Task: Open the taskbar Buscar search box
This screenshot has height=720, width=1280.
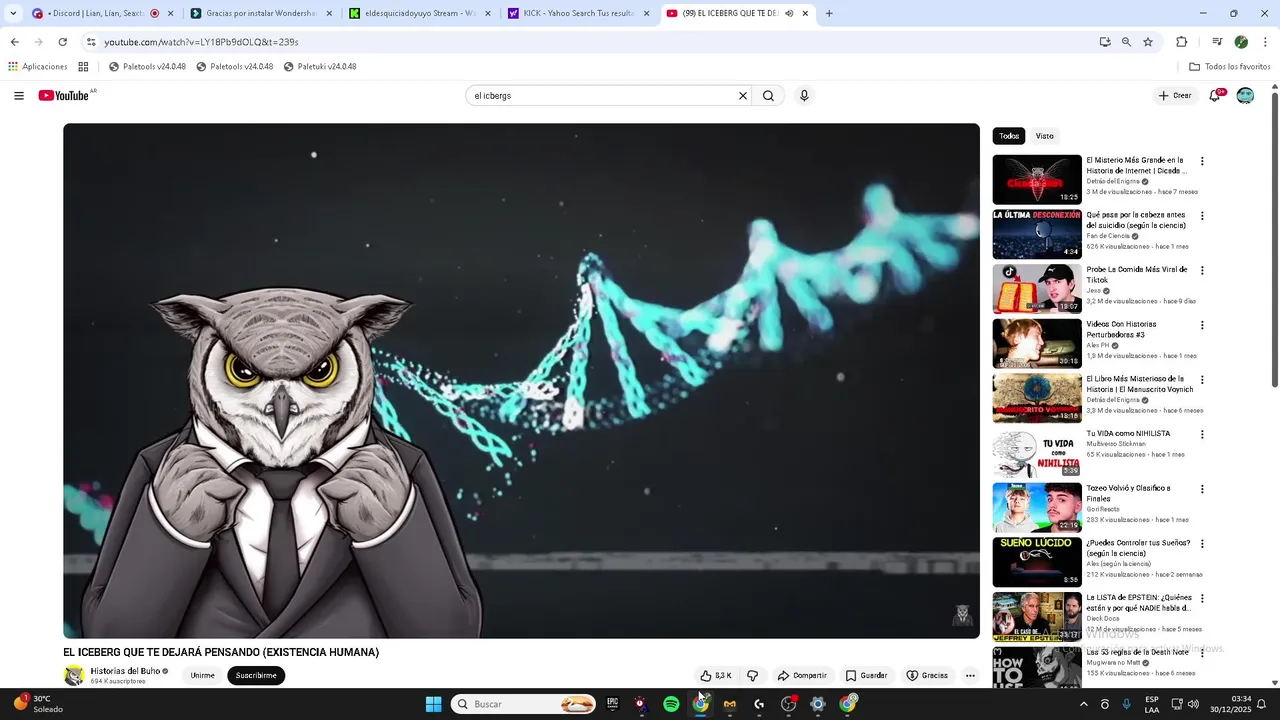Action: pyautogui.click(x=525, y=704)
